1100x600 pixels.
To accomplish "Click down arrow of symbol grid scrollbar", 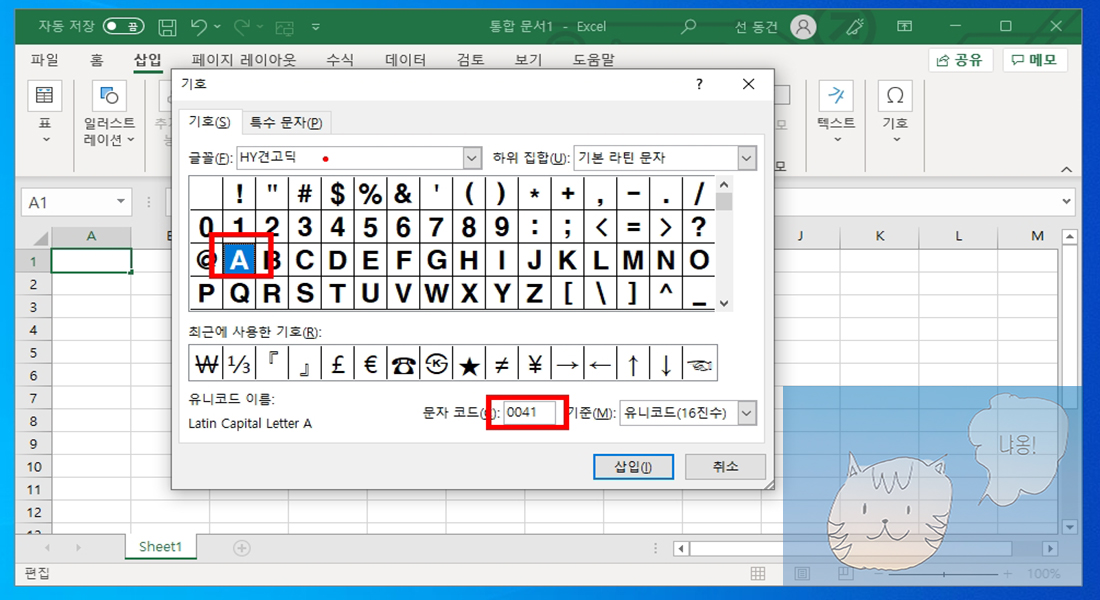I will click(x=724, y=303).
